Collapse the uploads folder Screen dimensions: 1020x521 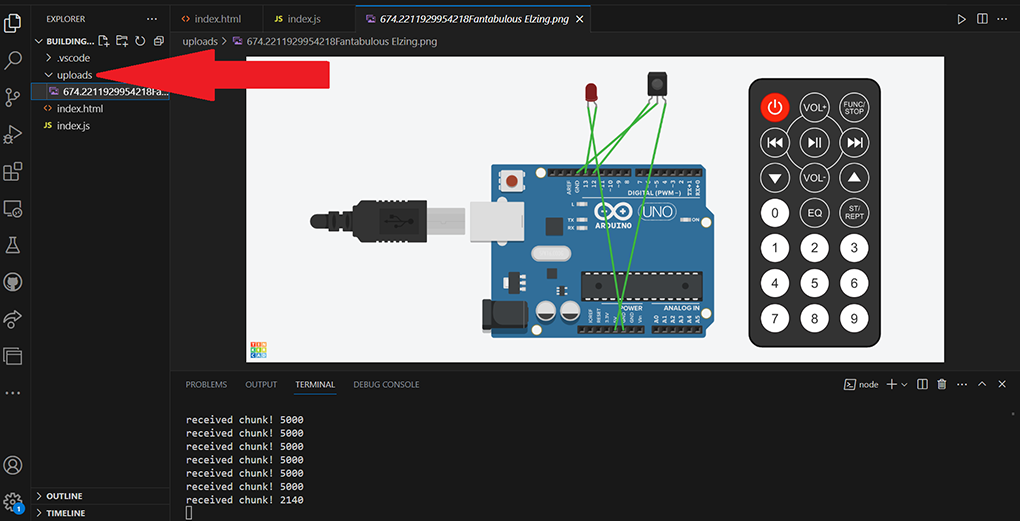(100, 75)
